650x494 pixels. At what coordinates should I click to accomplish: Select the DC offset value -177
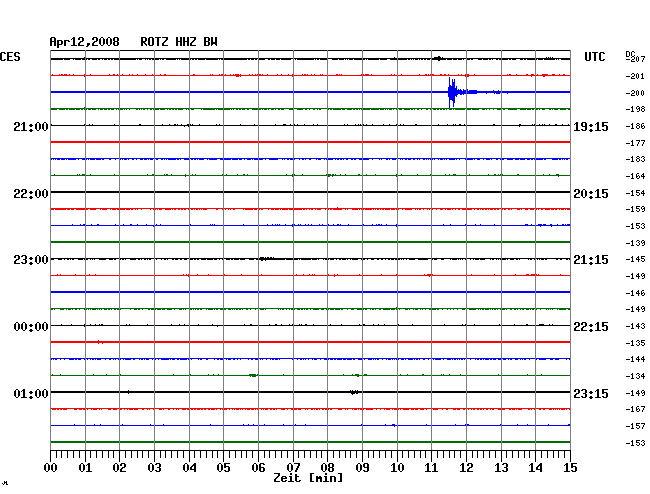(x=635, y=143)
